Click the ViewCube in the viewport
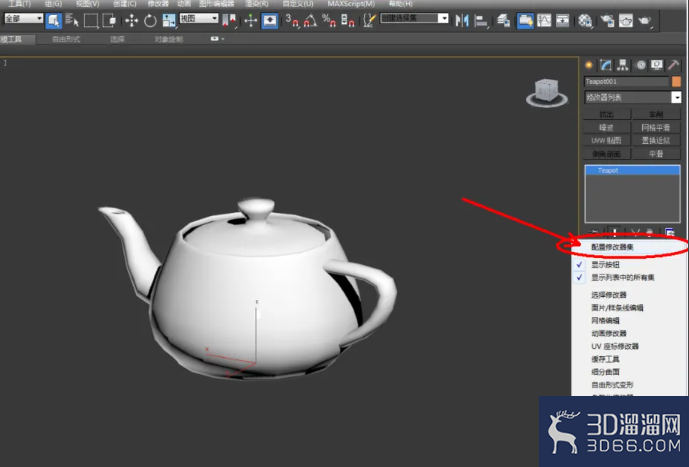 tap(547, 92)
